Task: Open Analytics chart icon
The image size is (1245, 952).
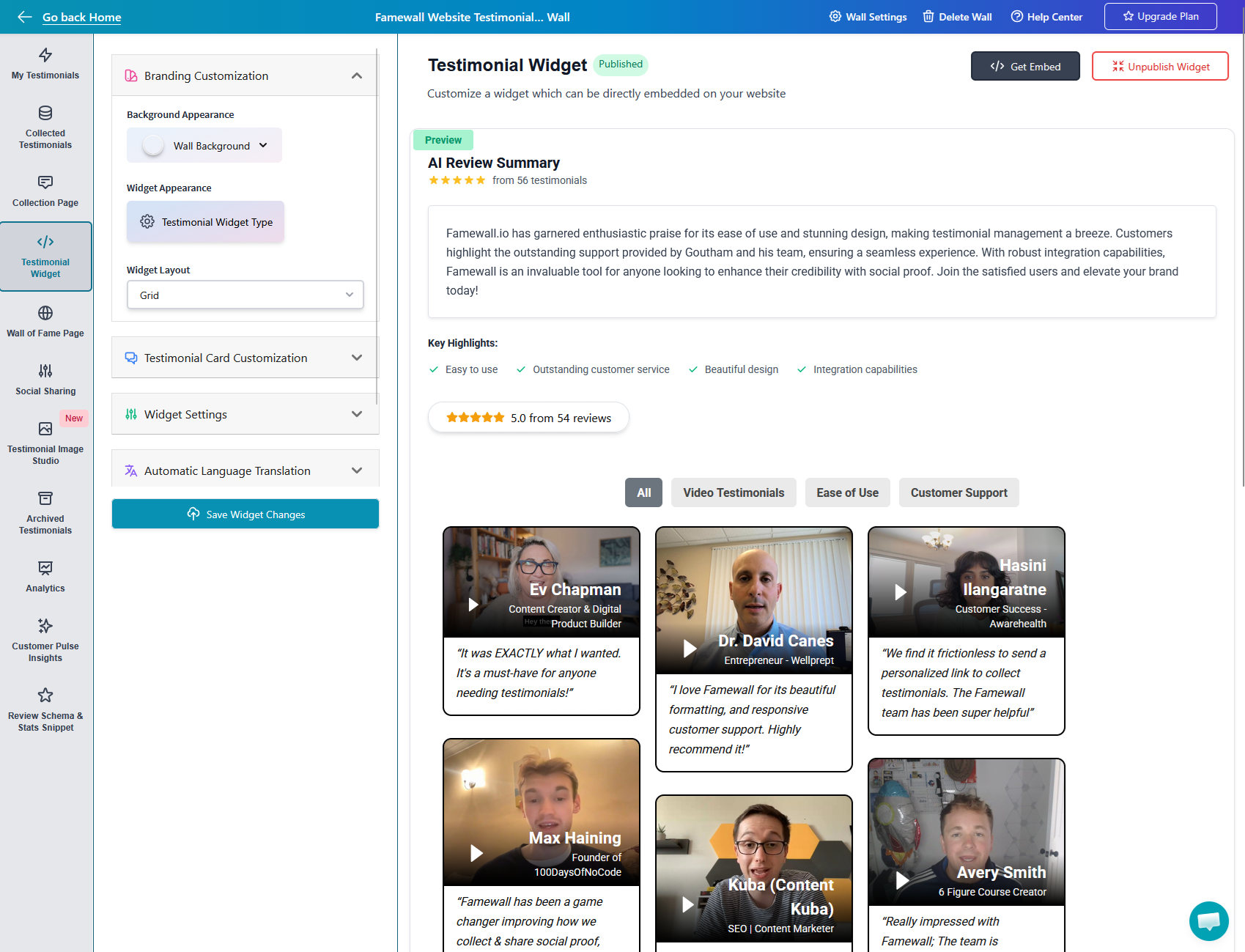Action: click(45, 568)
